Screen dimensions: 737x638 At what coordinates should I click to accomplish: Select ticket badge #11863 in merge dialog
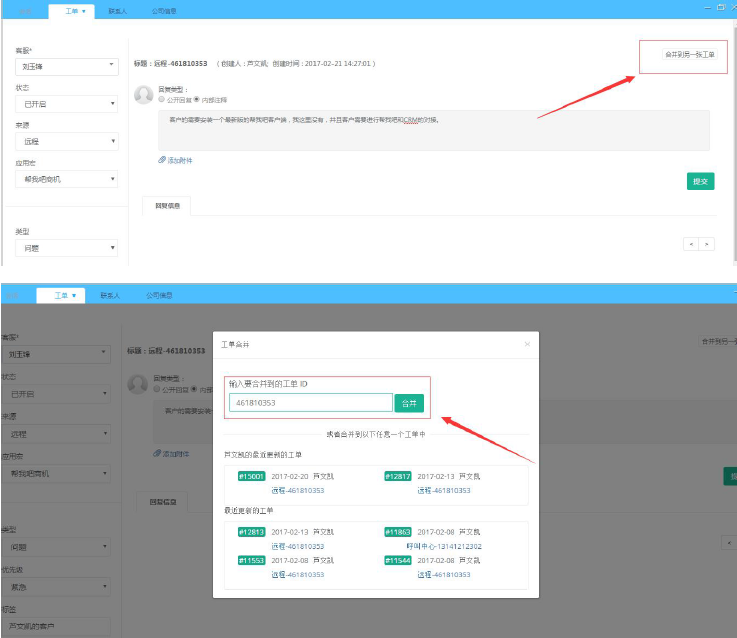[x=398, y=532]
